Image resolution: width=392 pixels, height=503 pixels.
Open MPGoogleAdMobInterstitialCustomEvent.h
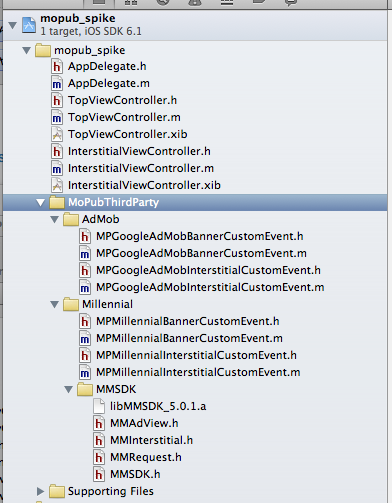pyautogui.click(x=208, y=270)
